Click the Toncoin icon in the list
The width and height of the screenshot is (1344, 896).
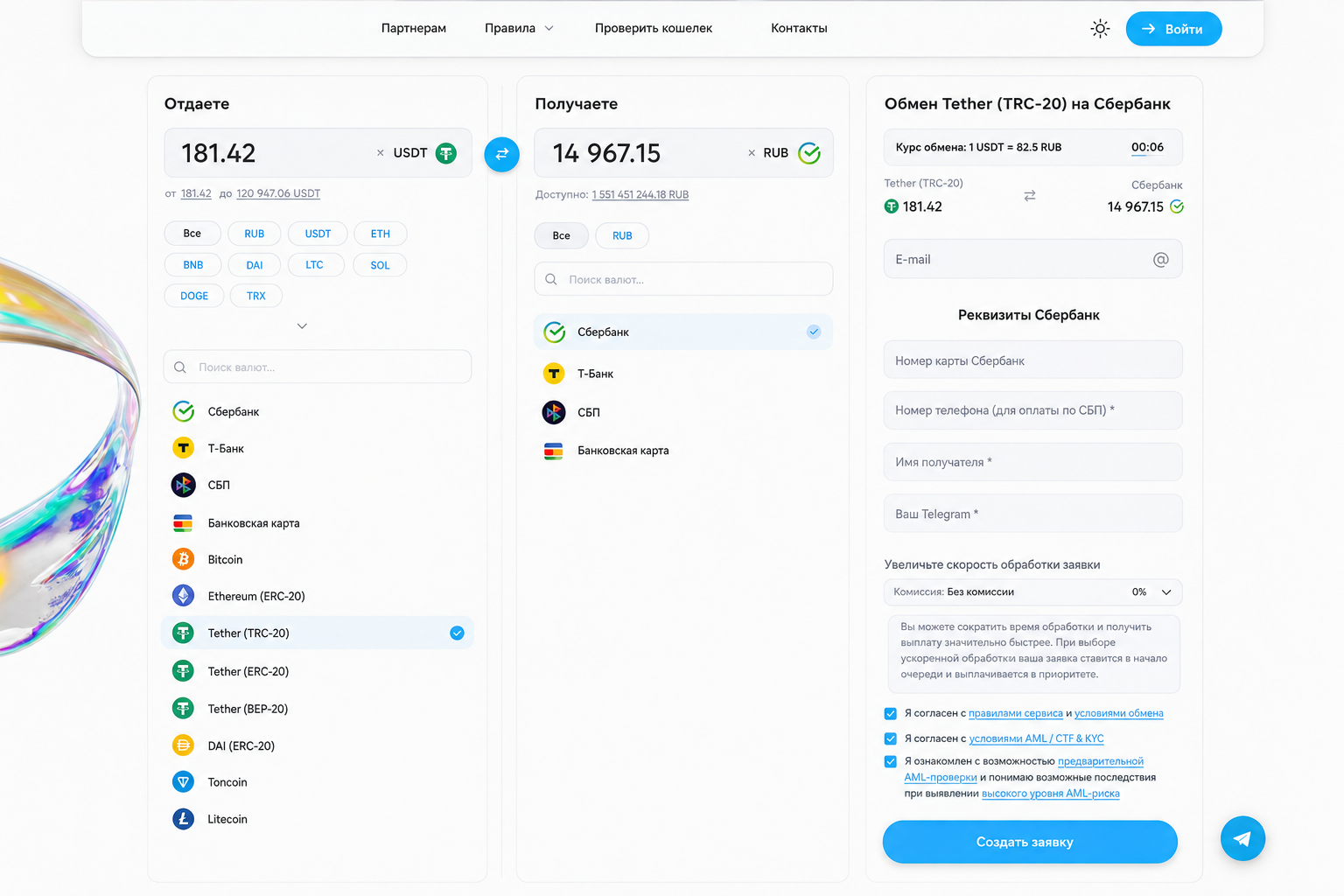183,782
